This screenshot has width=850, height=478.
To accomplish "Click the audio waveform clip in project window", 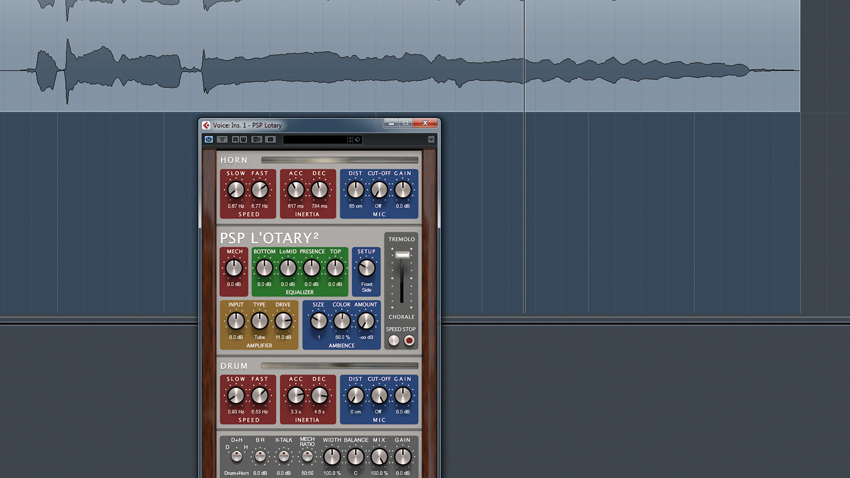I will [x=400, y=56].
